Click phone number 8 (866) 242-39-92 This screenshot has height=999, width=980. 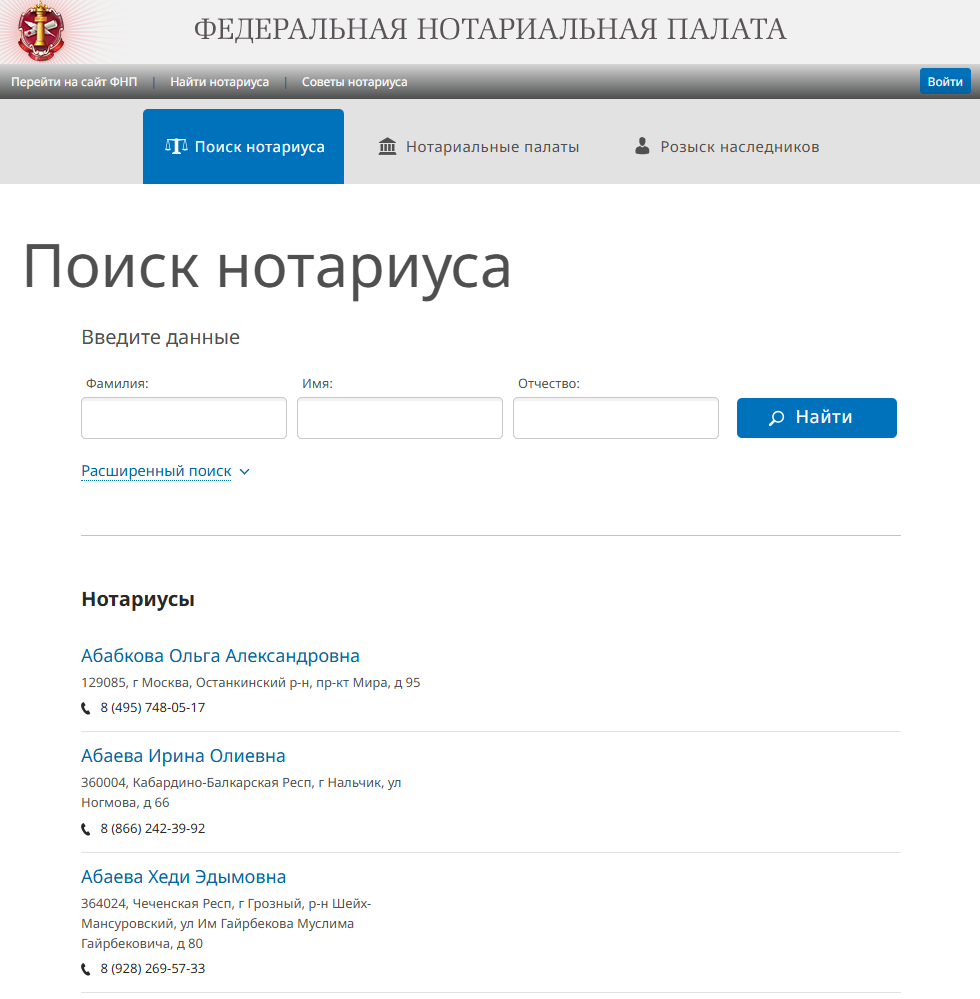(153, 829)
